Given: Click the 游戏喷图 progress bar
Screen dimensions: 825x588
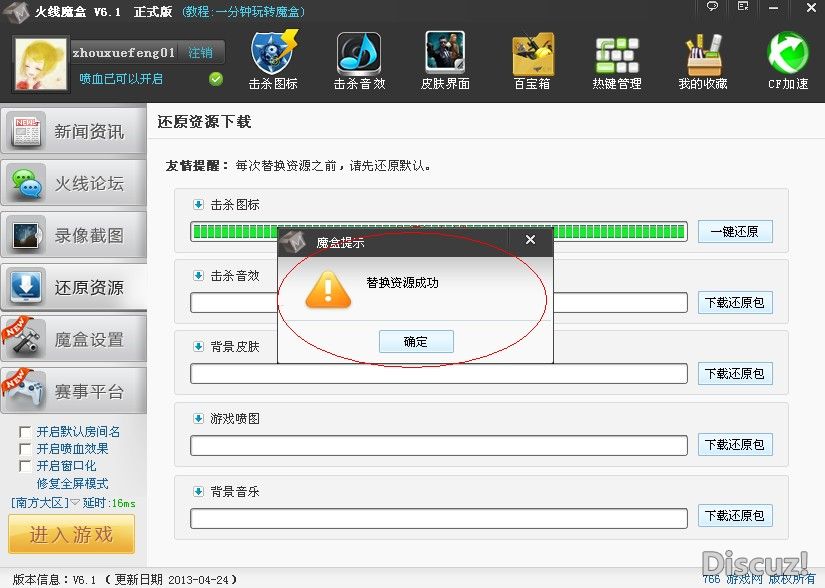Looking at the screenshot, I should [x=439, y=445].
